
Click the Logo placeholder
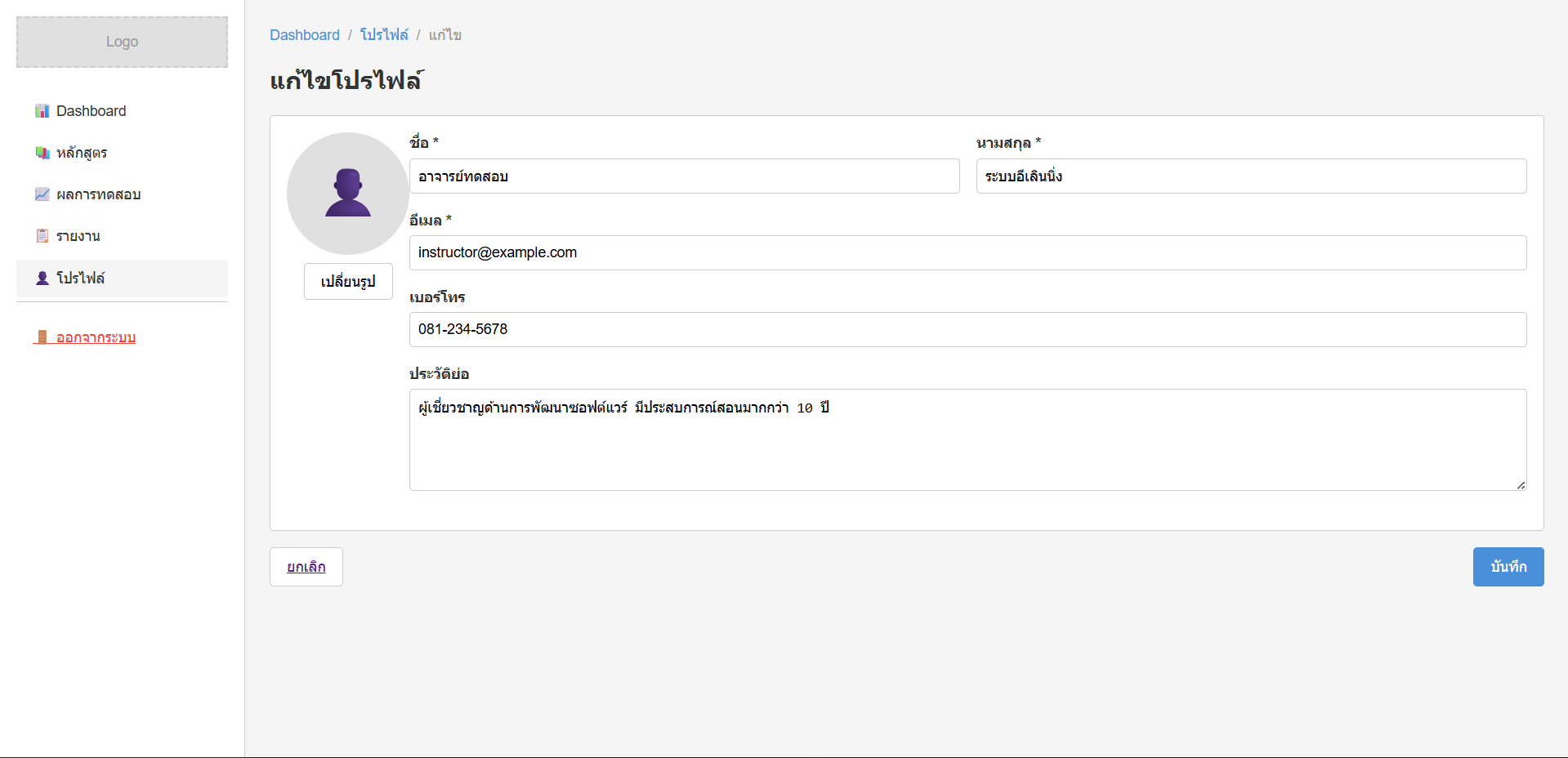[122, 42]
